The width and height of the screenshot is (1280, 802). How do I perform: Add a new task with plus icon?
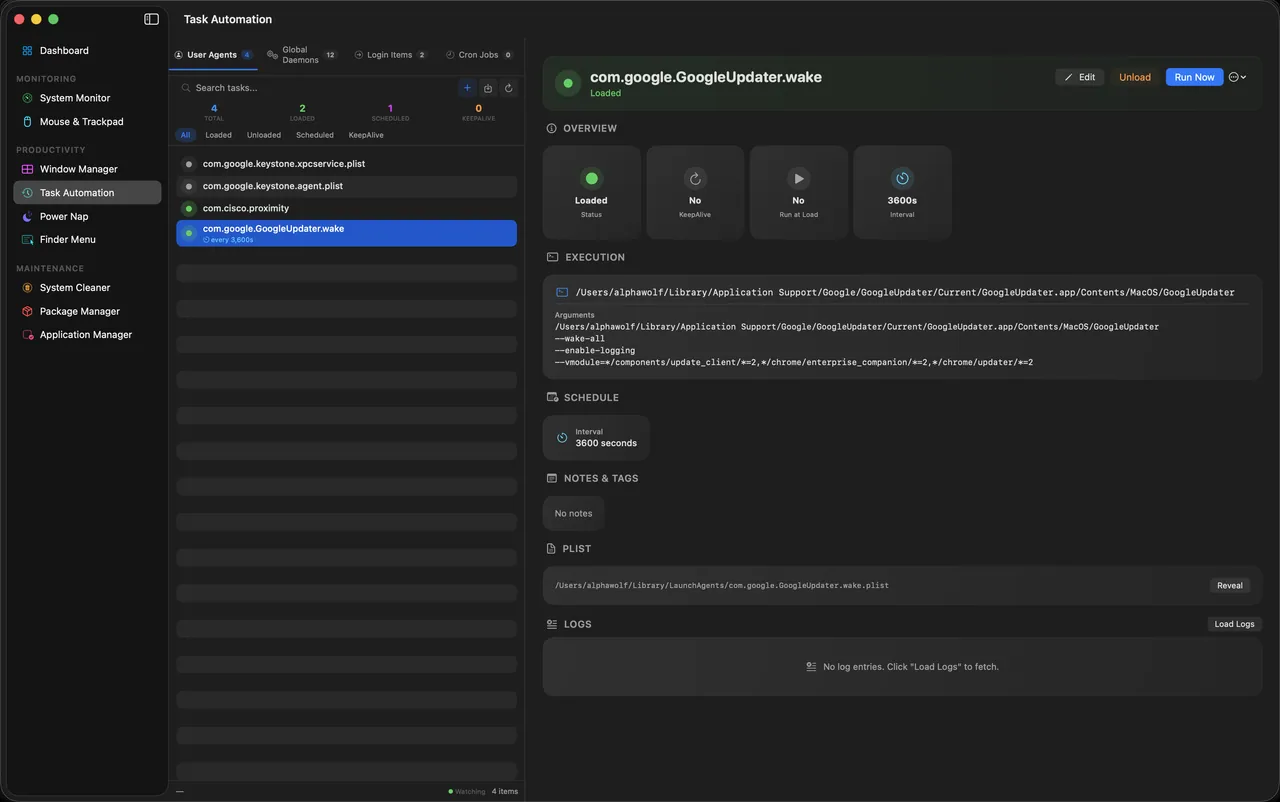tap(467, 88)
